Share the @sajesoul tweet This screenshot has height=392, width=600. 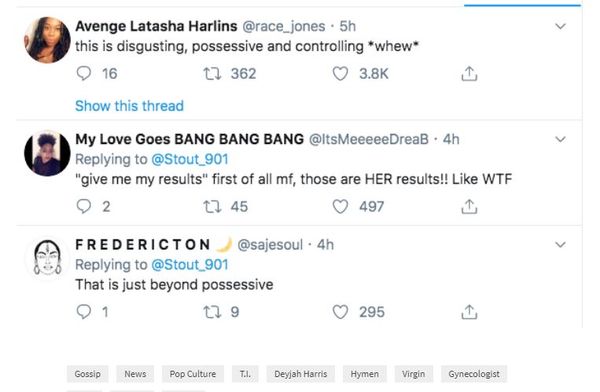coord(469,312)
